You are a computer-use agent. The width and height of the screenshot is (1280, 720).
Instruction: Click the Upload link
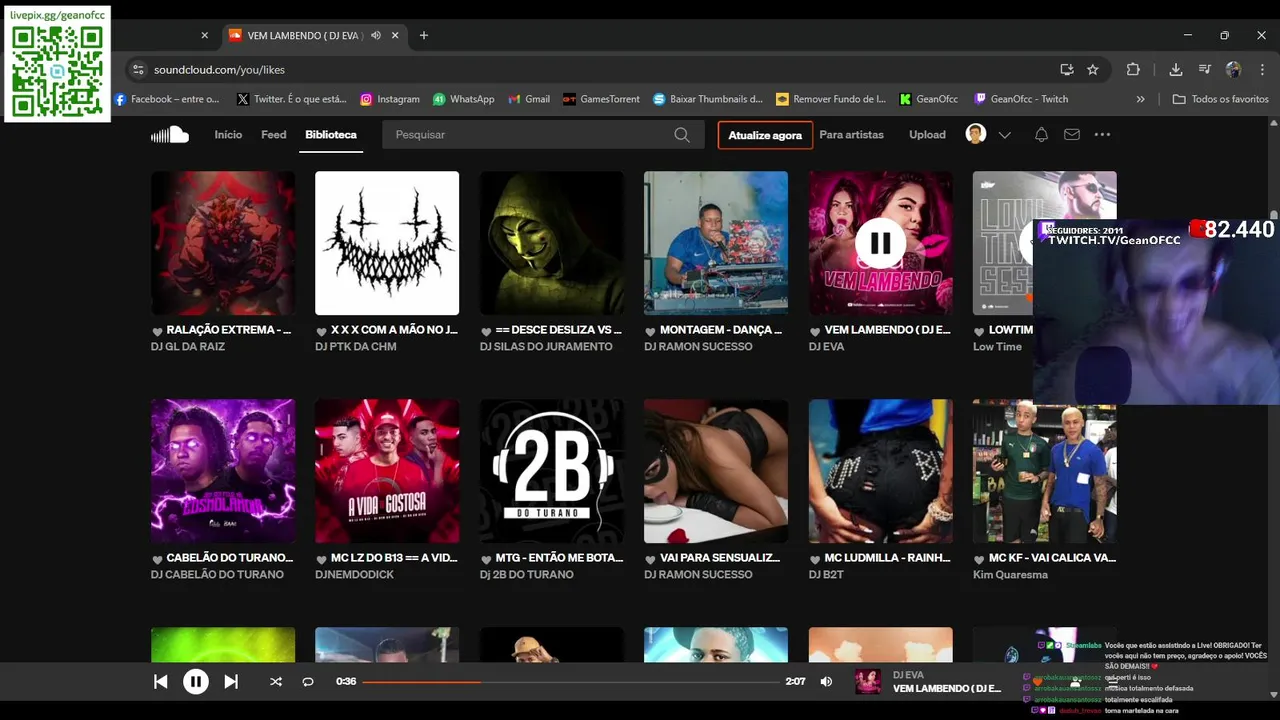coord(927,135)
